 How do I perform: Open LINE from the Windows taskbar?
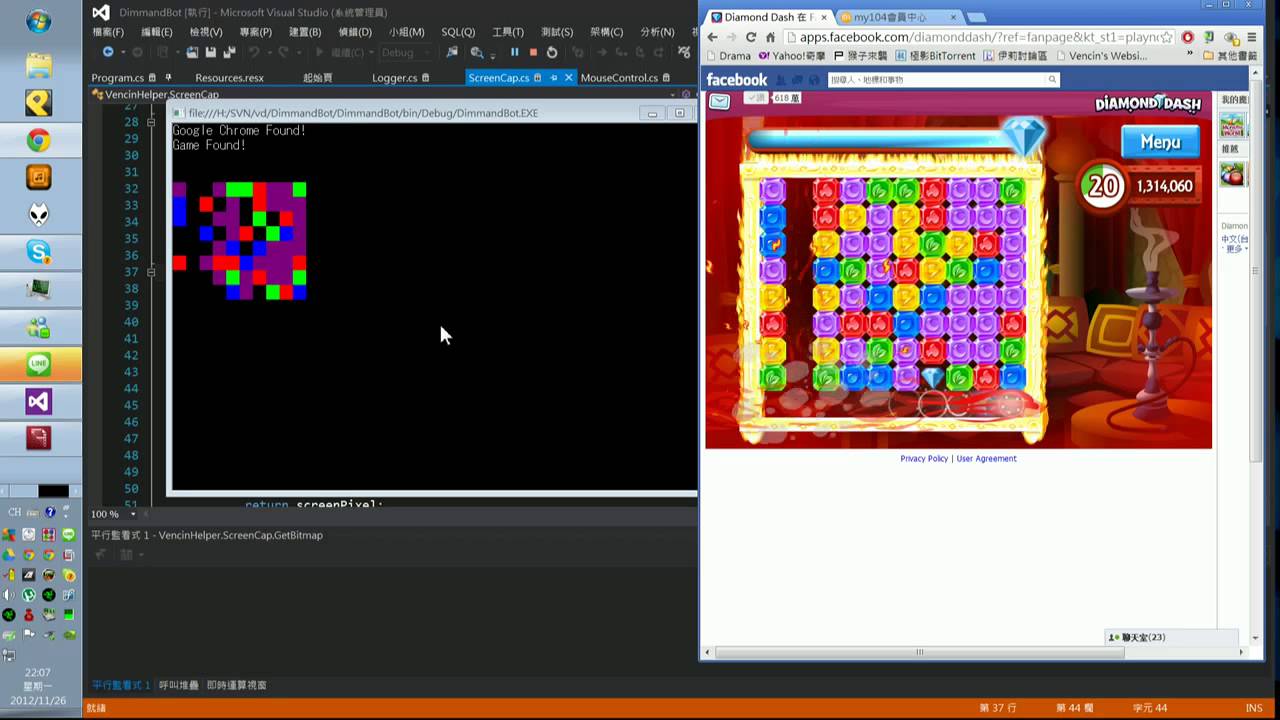coord(39,364)
